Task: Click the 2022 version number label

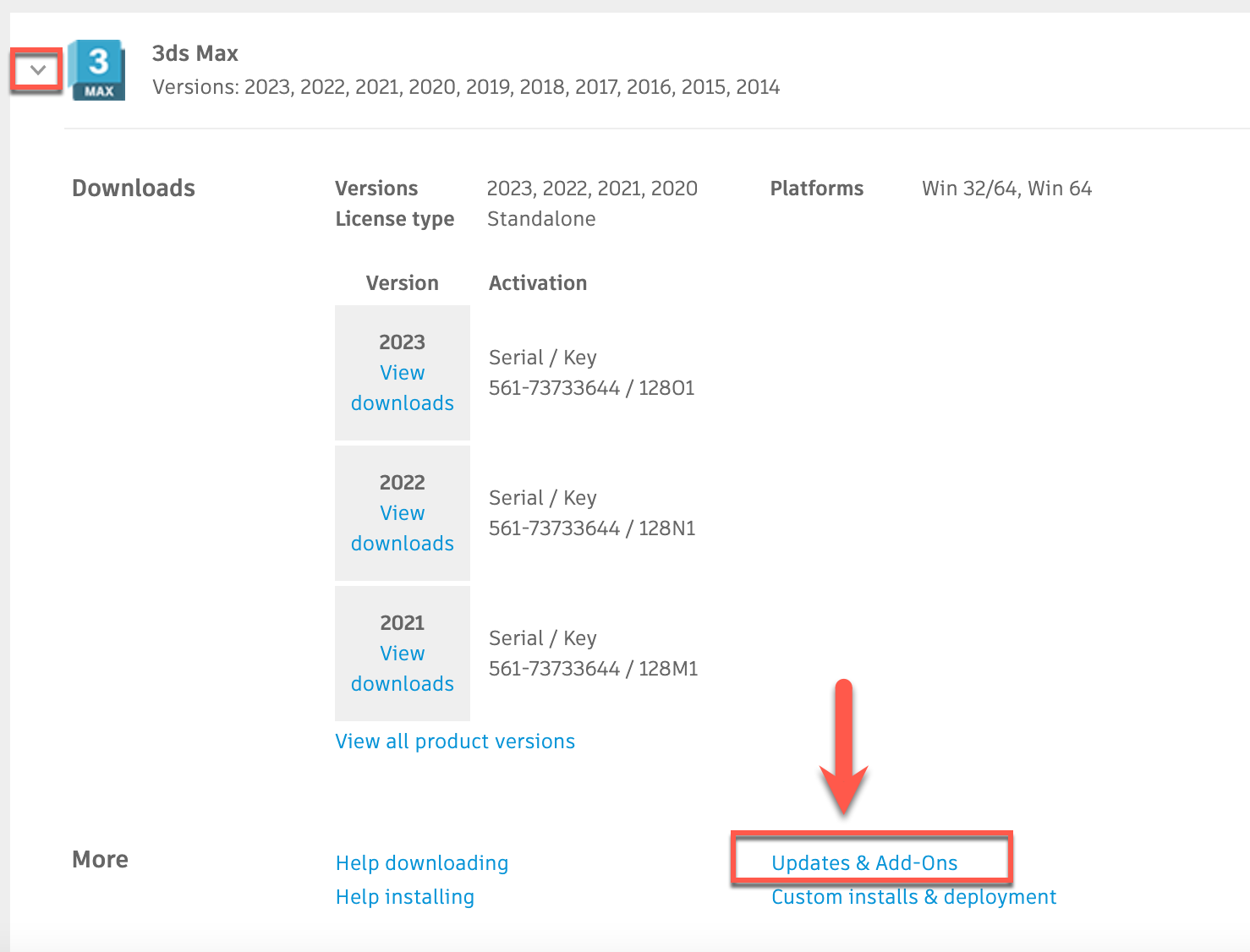Action: tap(403, 483)
